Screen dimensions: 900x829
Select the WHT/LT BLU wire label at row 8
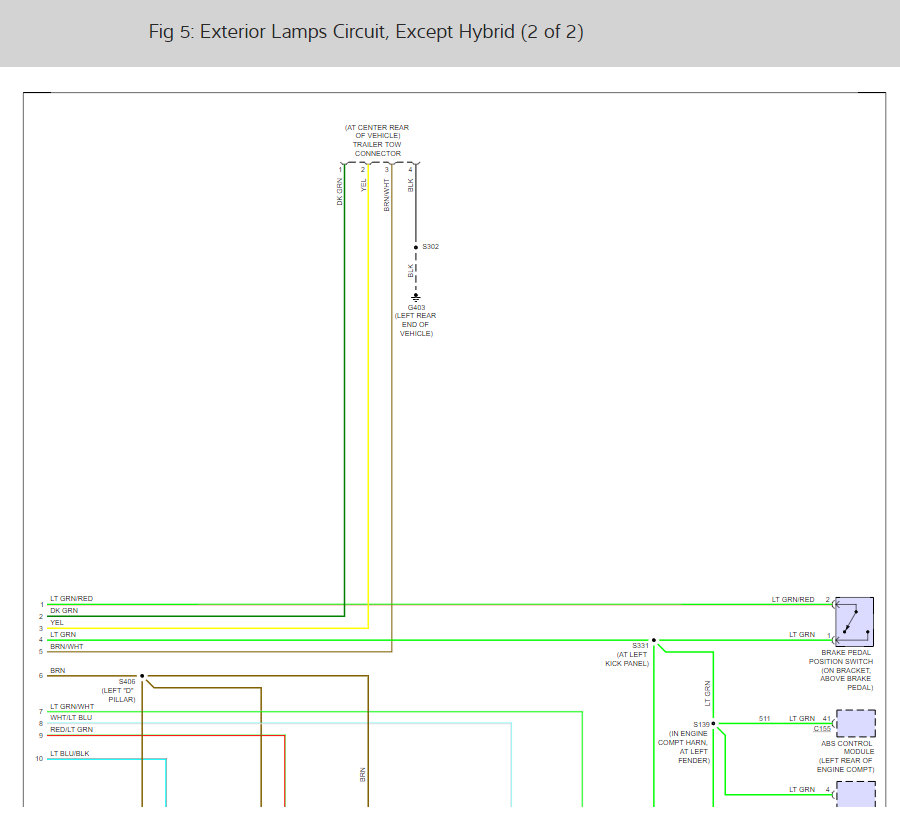(x=71, y=717)
